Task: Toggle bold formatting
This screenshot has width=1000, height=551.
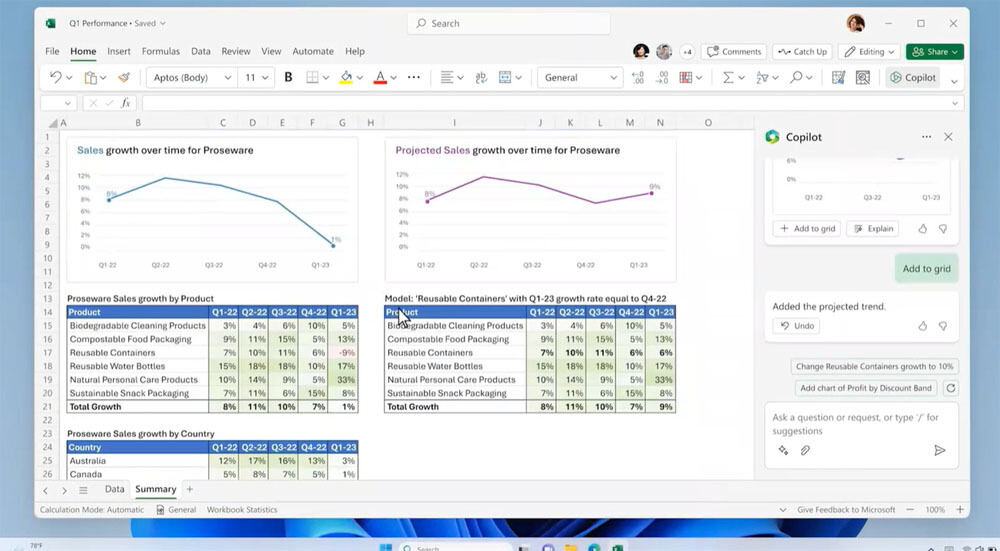Action: point(288,77)
